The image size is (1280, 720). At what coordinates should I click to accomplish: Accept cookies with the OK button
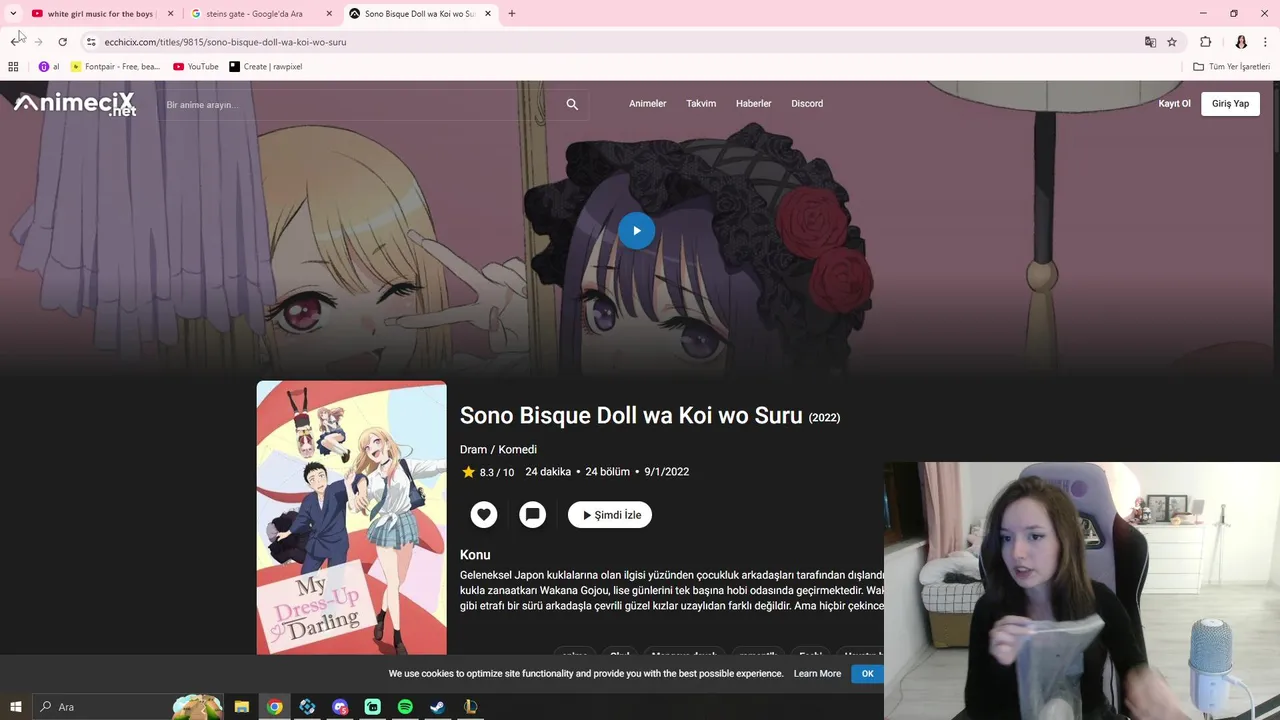pos(867,674)
